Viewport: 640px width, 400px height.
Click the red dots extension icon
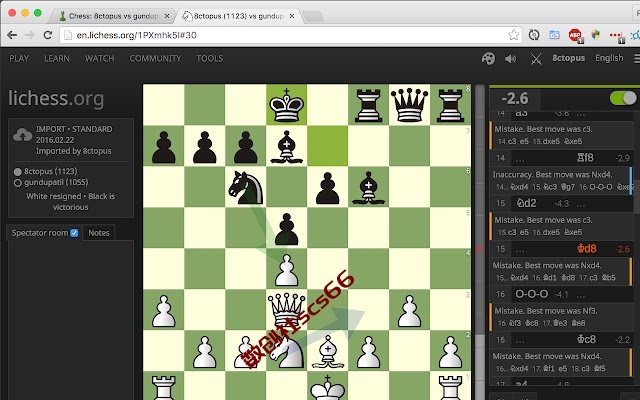point(616,36)
